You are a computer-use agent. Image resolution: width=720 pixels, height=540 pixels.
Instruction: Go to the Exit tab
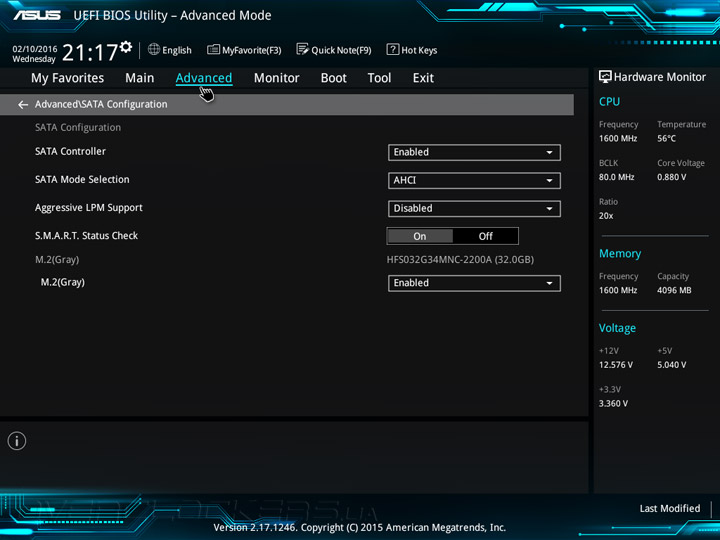click(x=423, y=78)
